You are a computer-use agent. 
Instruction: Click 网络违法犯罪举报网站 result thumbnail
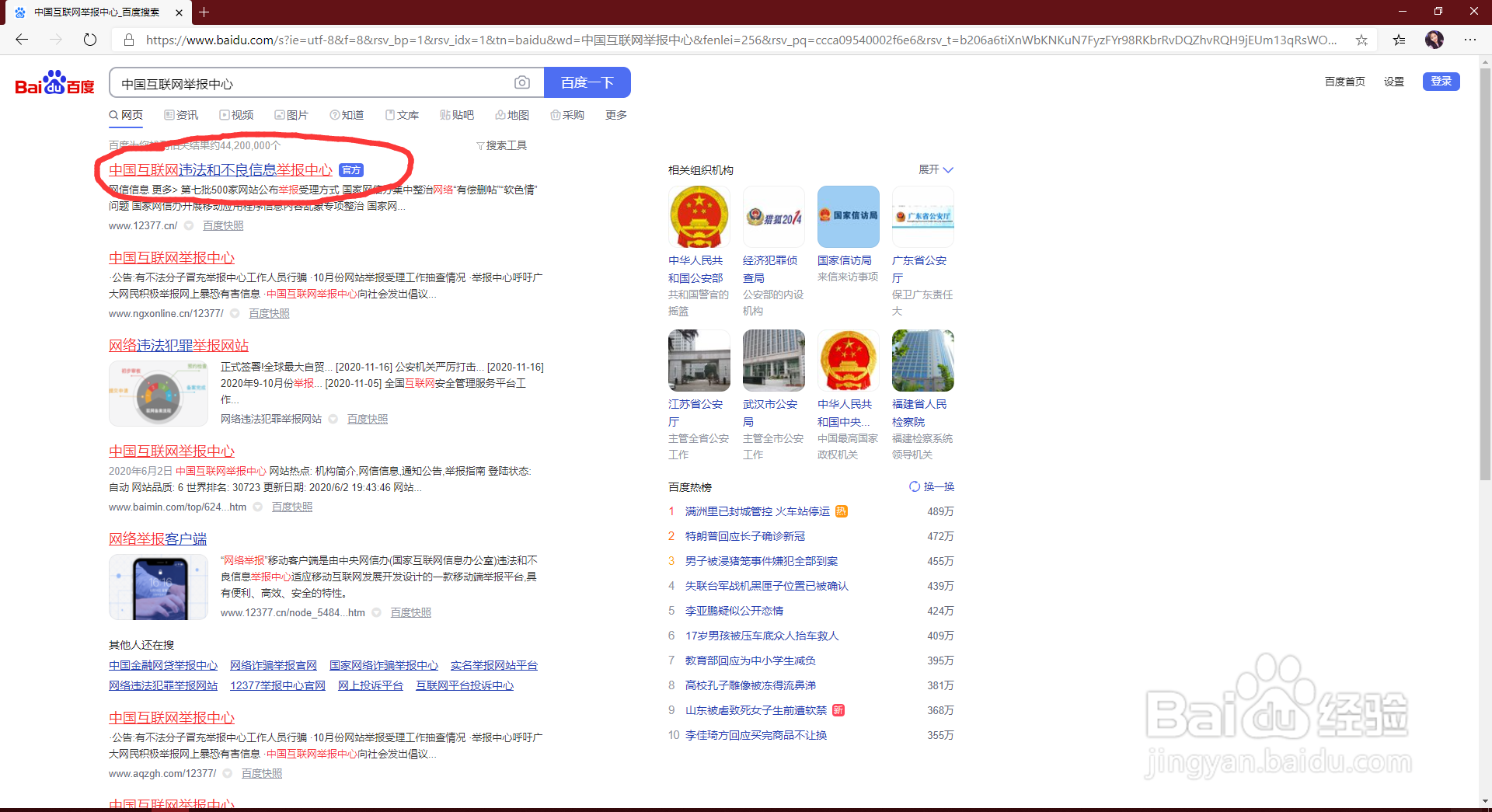(x=159, y=394)
